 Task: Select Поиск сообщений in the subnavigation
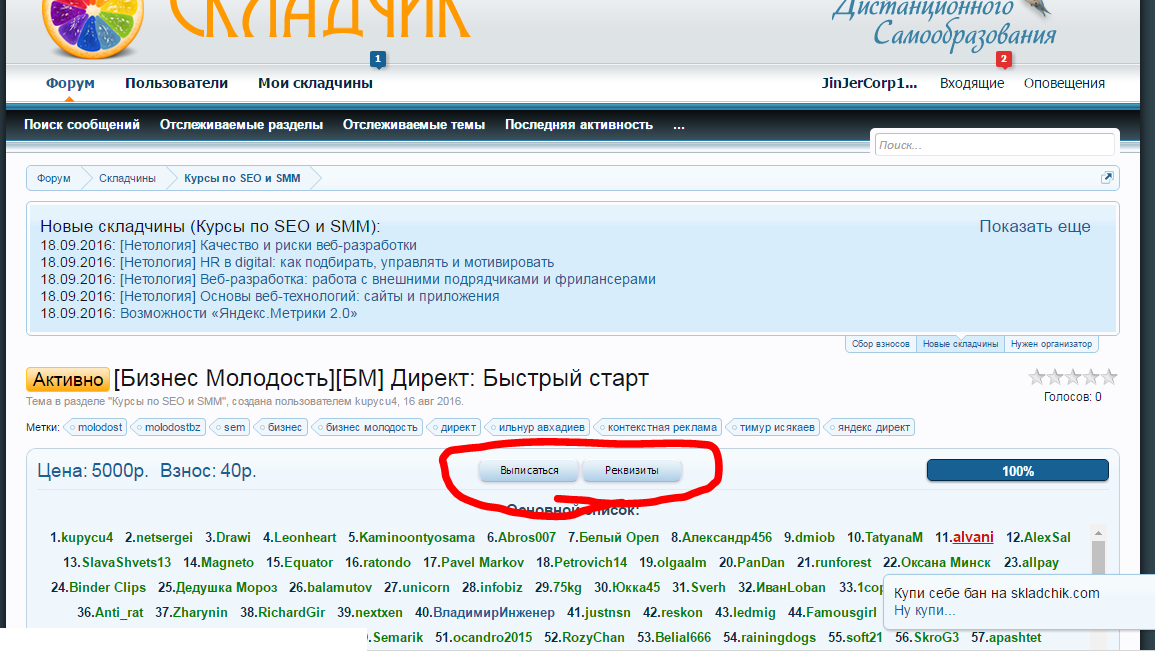pos(82,124)
